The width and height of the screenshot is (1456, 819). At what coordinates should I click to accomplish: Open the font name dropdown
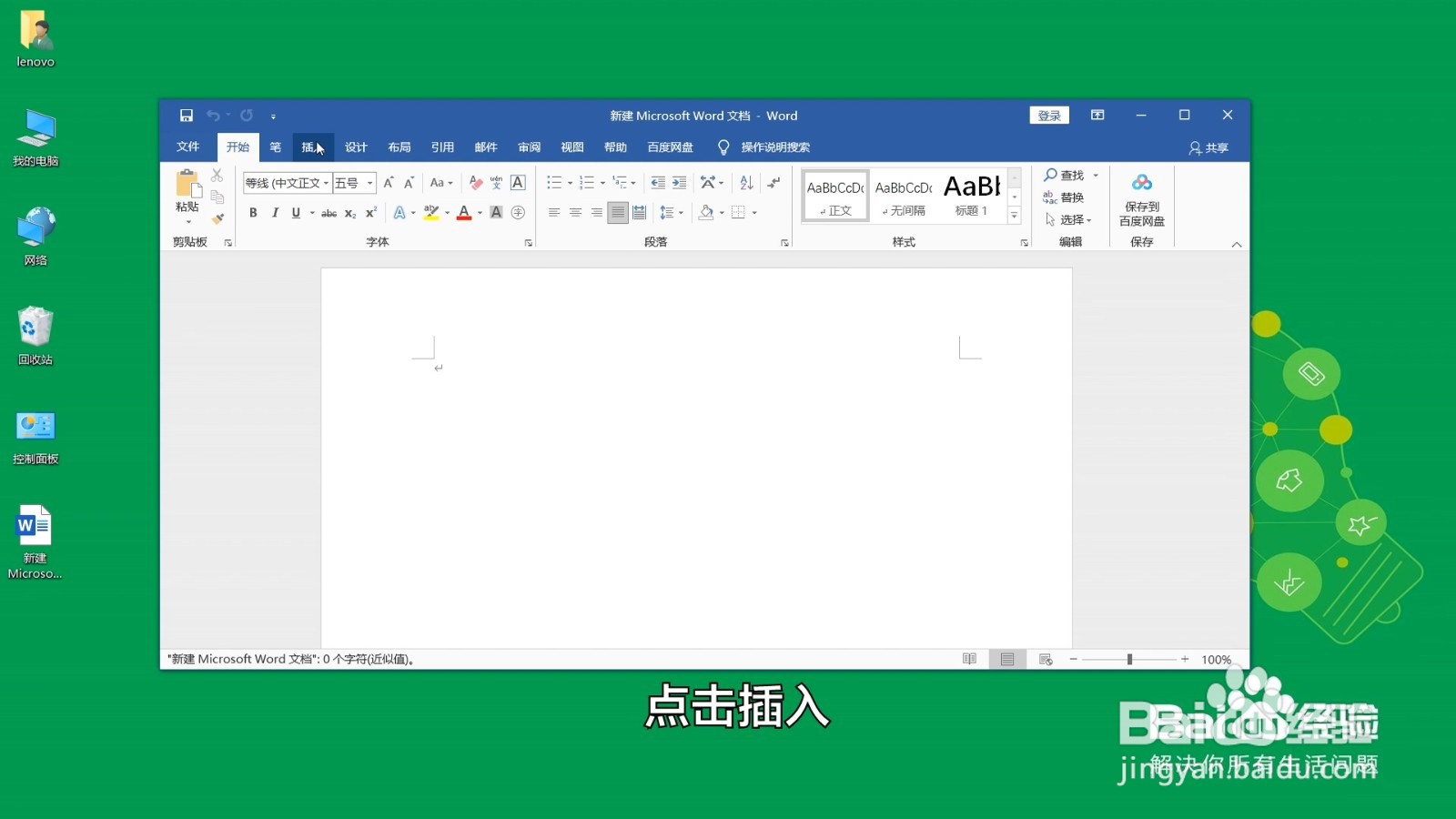tap(326, 183)
